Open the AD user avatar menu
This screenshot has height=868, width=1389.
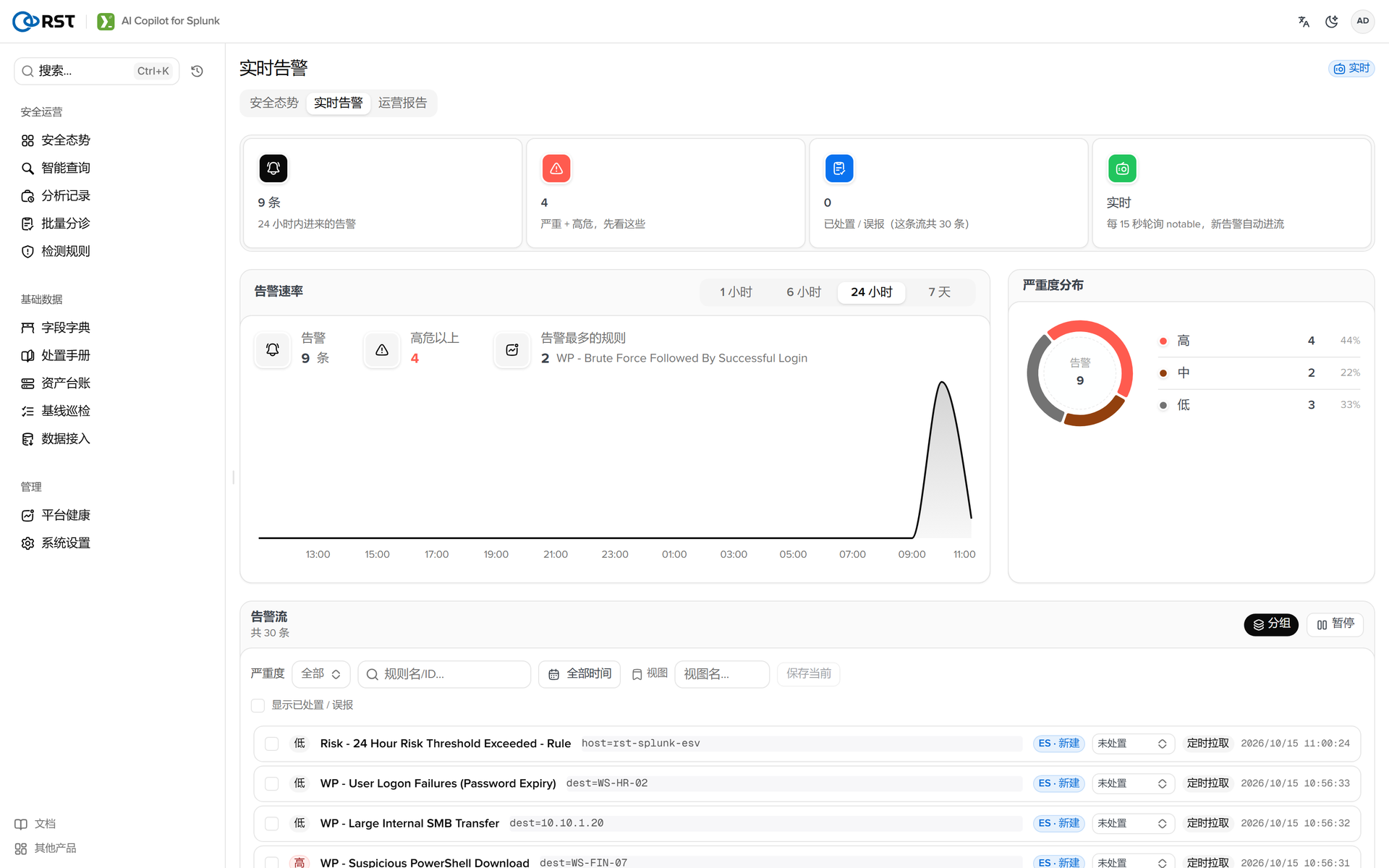(1363, 21)
